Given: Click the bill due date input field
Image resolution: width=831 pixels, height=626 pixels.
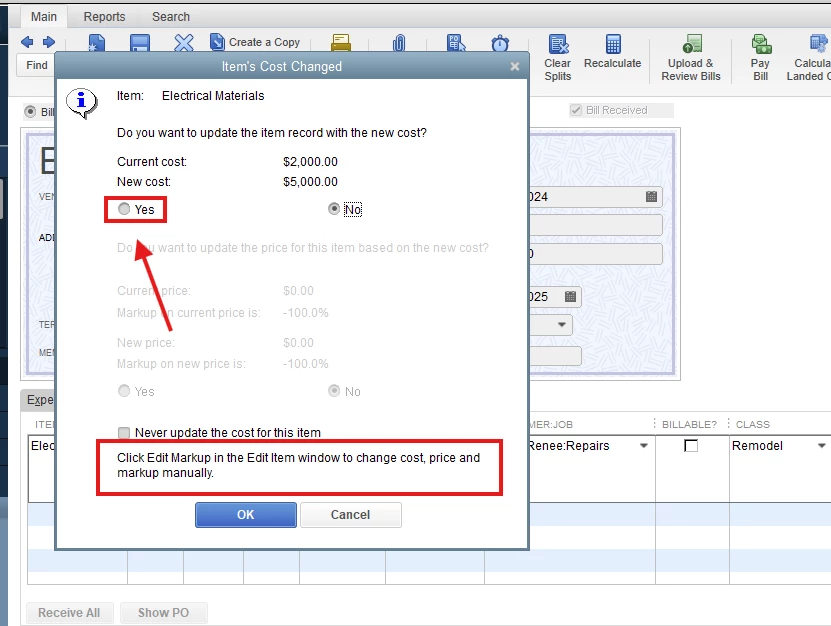Looking at the screenshot, I should tap(555, 296).
